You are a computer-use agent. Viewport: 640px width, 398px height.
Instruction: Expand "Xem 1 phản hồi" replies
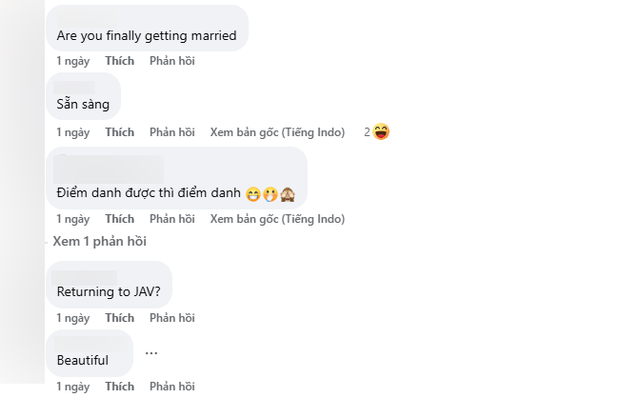99,241
